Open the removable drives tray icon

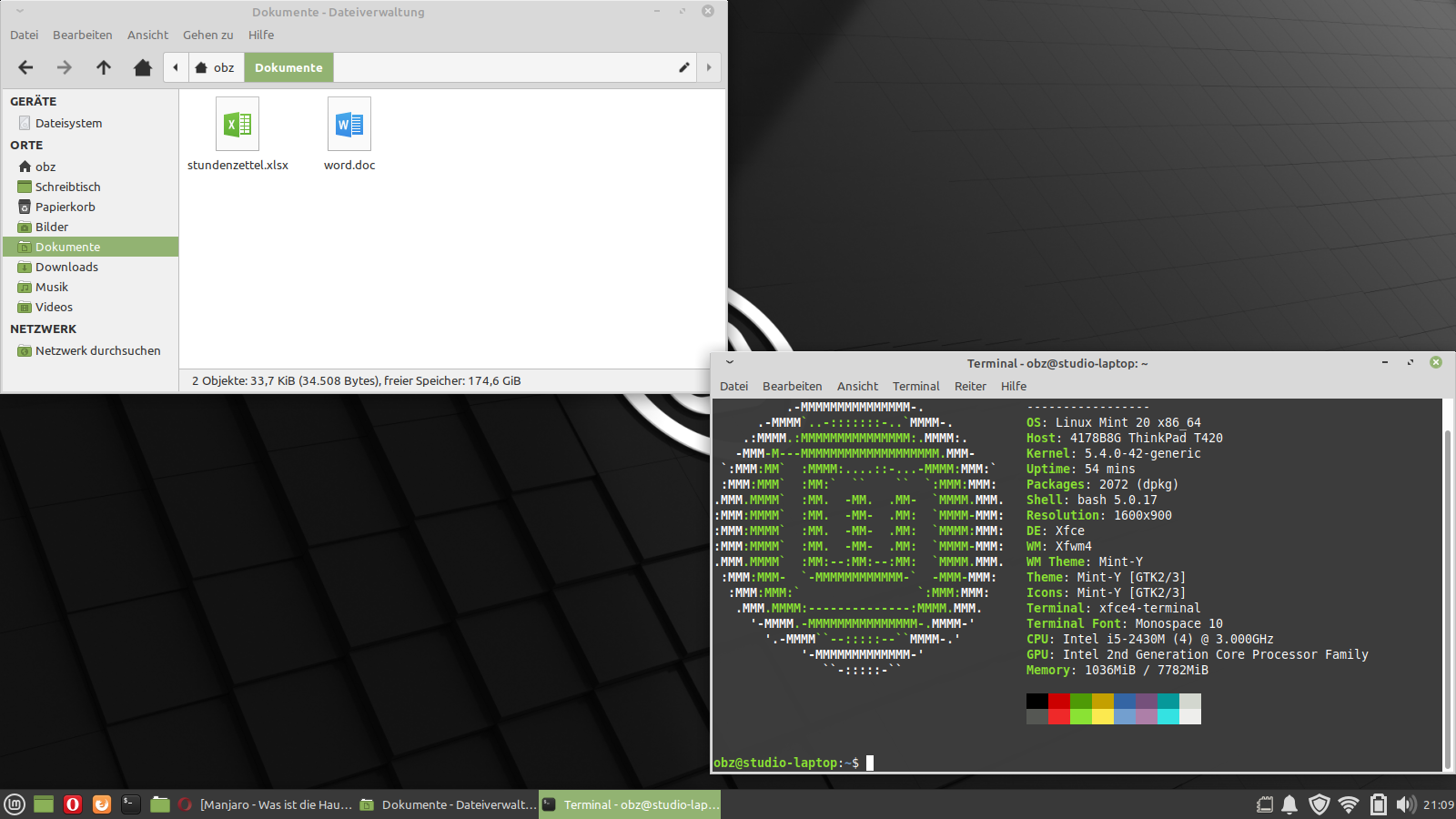coord(1265,804)
